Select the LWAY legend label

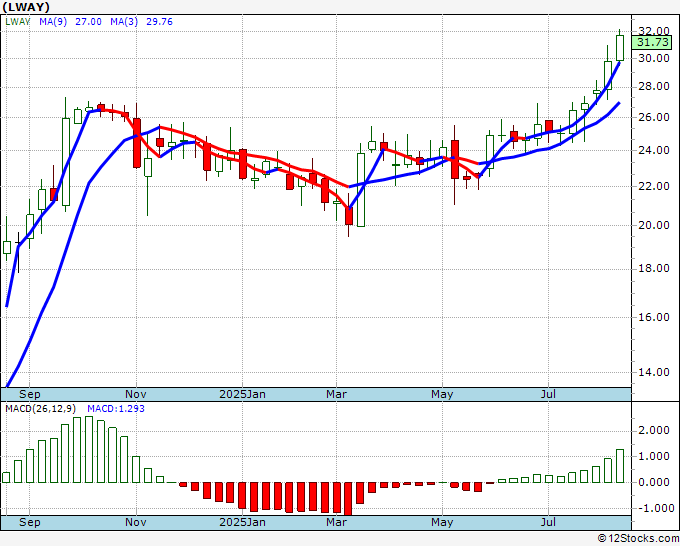[17, 22]
